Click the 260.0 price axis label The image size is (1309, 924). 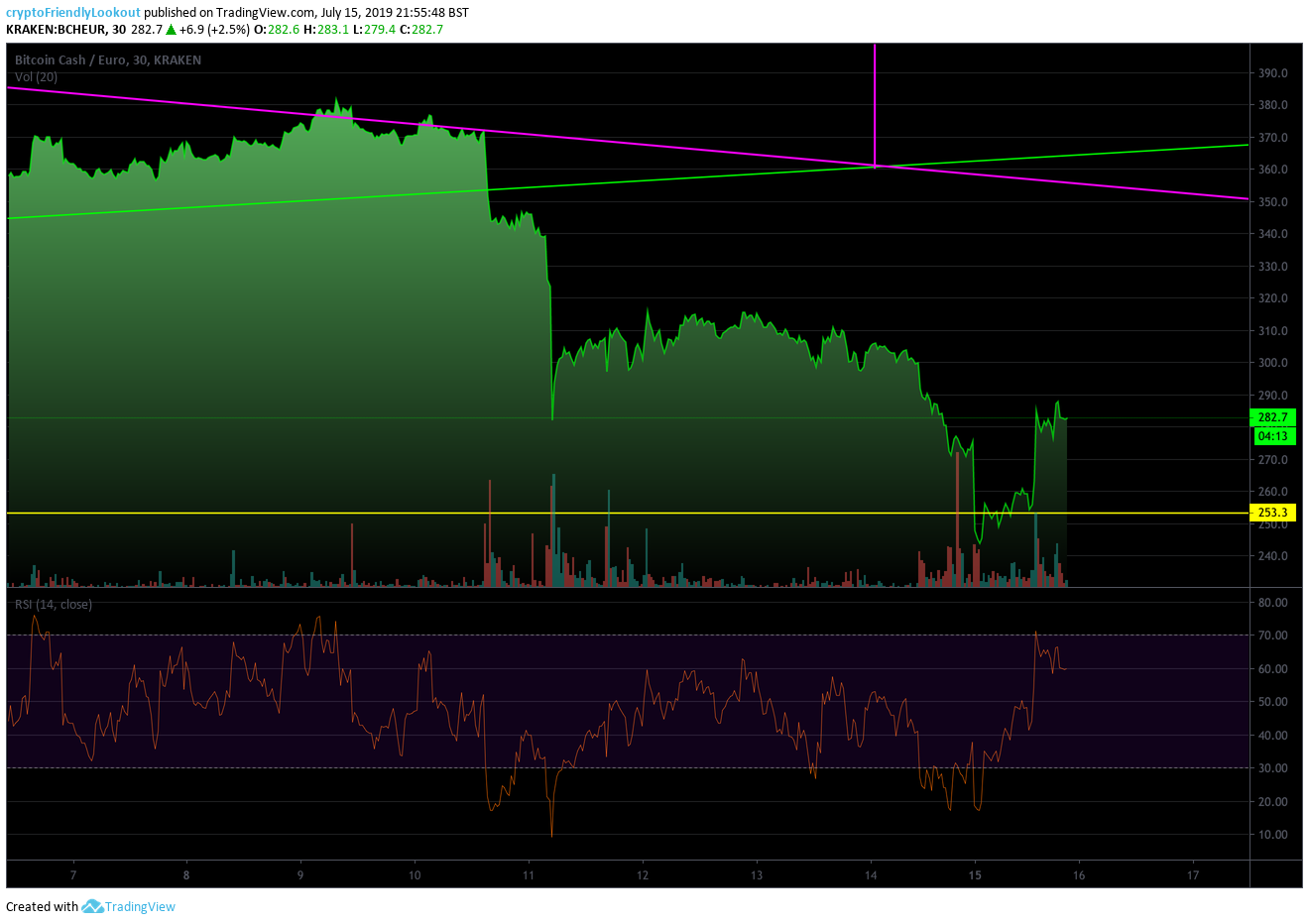coord(1273,492)
